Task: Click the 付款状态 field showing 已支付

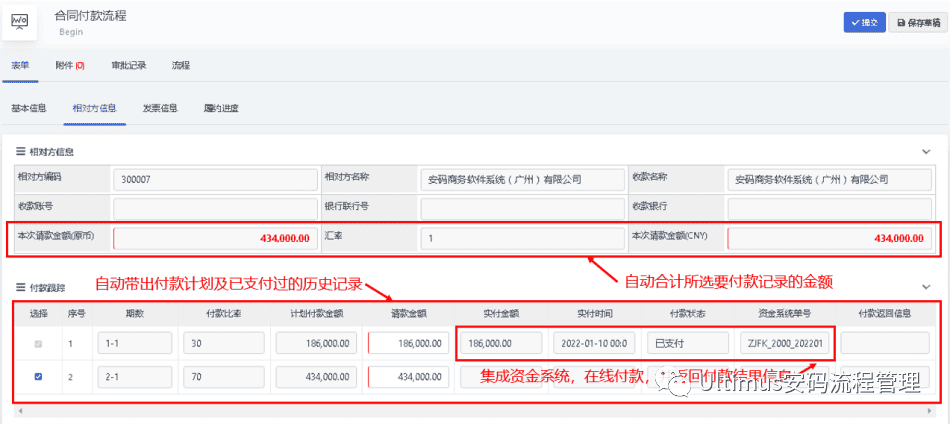Action: point(687,343)
